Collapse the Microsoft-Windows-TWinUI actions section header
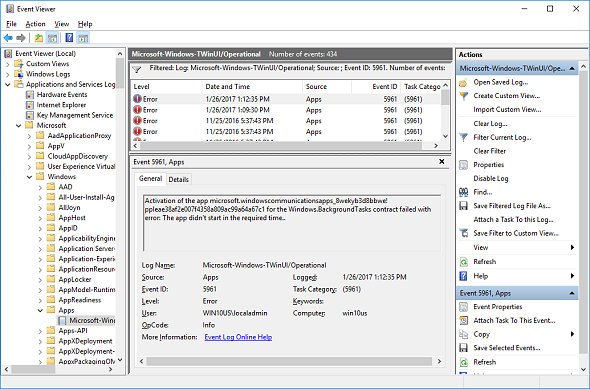The image size is (590, 389). [x=572, y=68]
